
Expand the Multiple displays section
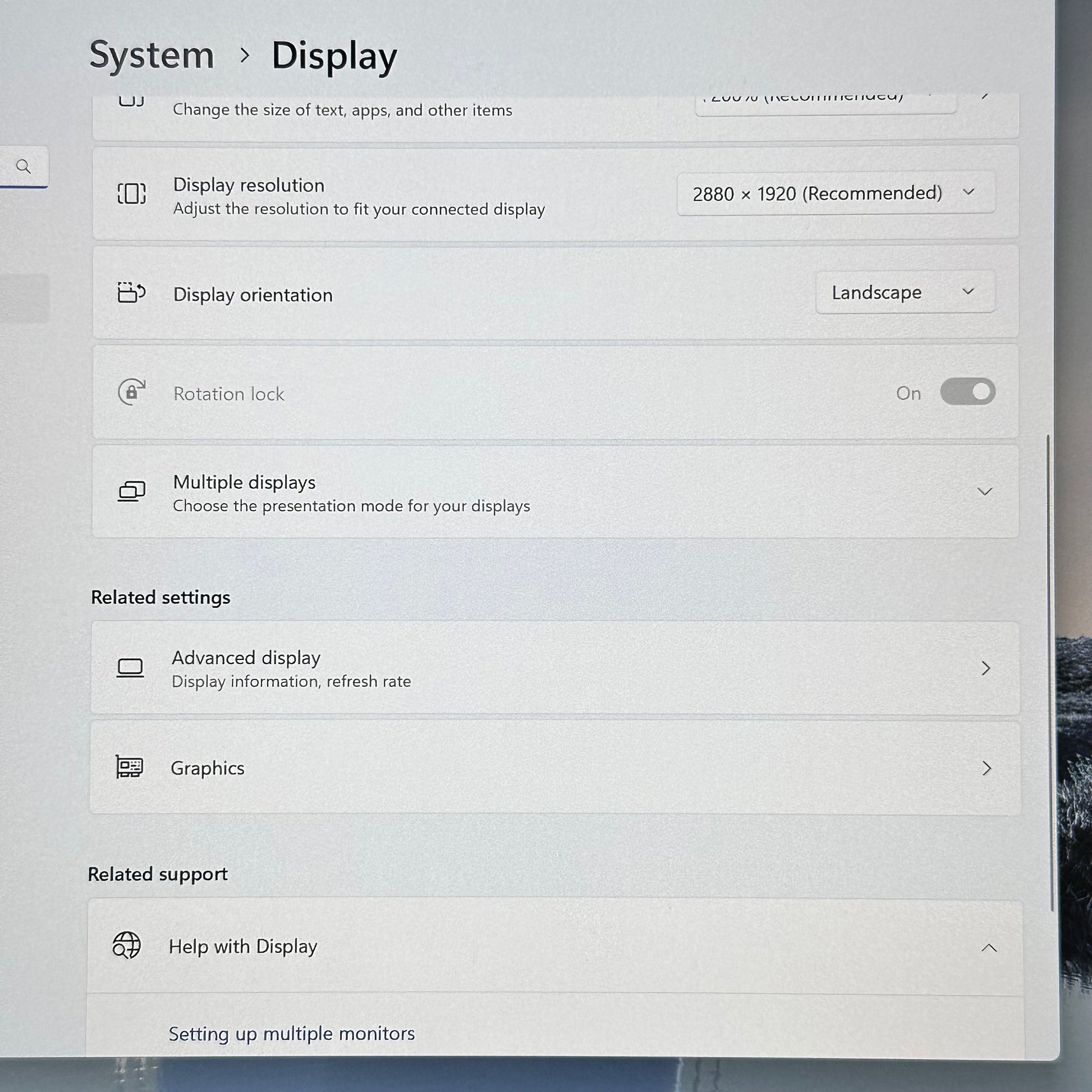coord(983,491)
